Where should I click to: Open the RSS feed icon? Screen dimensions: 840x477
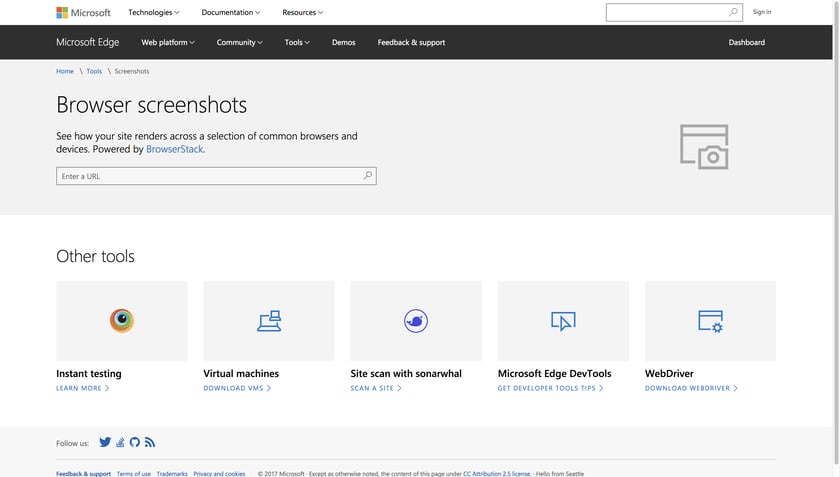[x=149, y=442]
